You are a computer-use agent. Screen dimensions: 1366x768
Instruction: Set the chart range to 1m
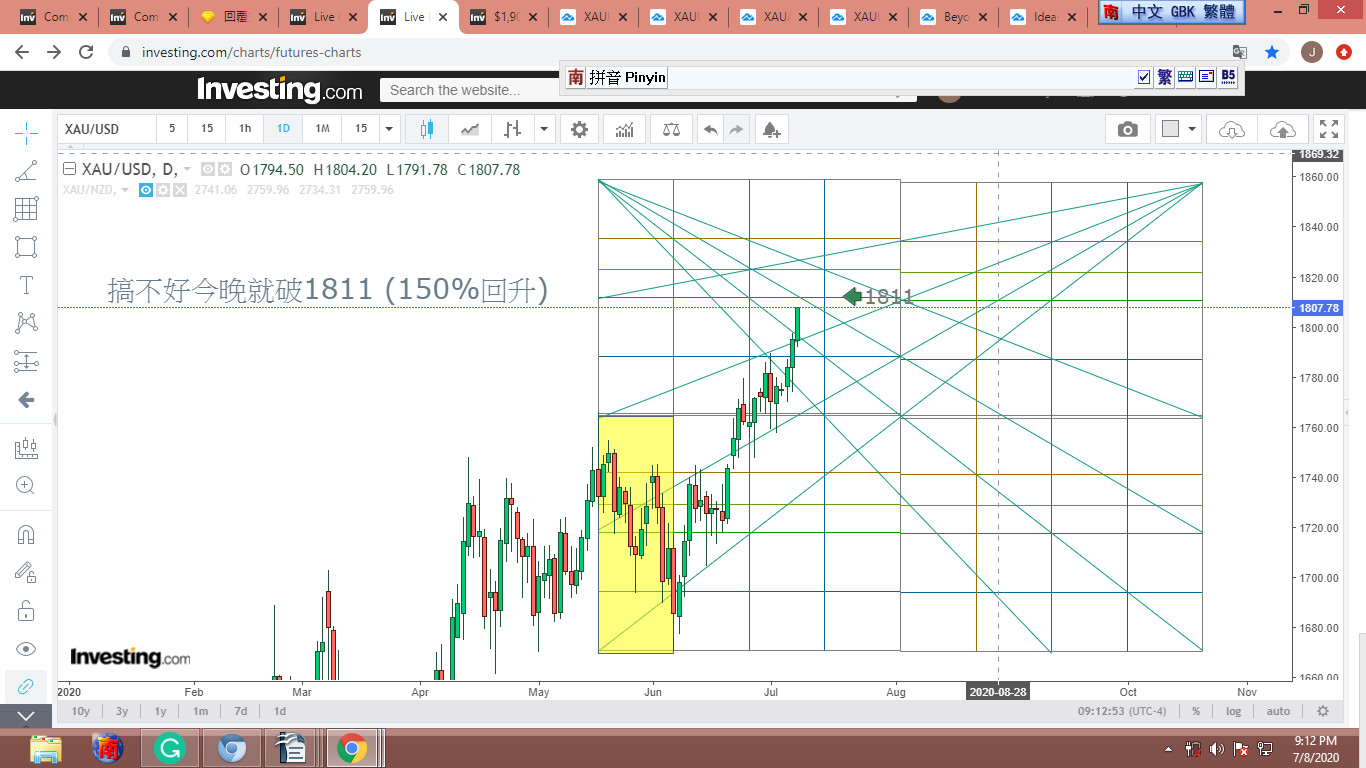[200, 711]
